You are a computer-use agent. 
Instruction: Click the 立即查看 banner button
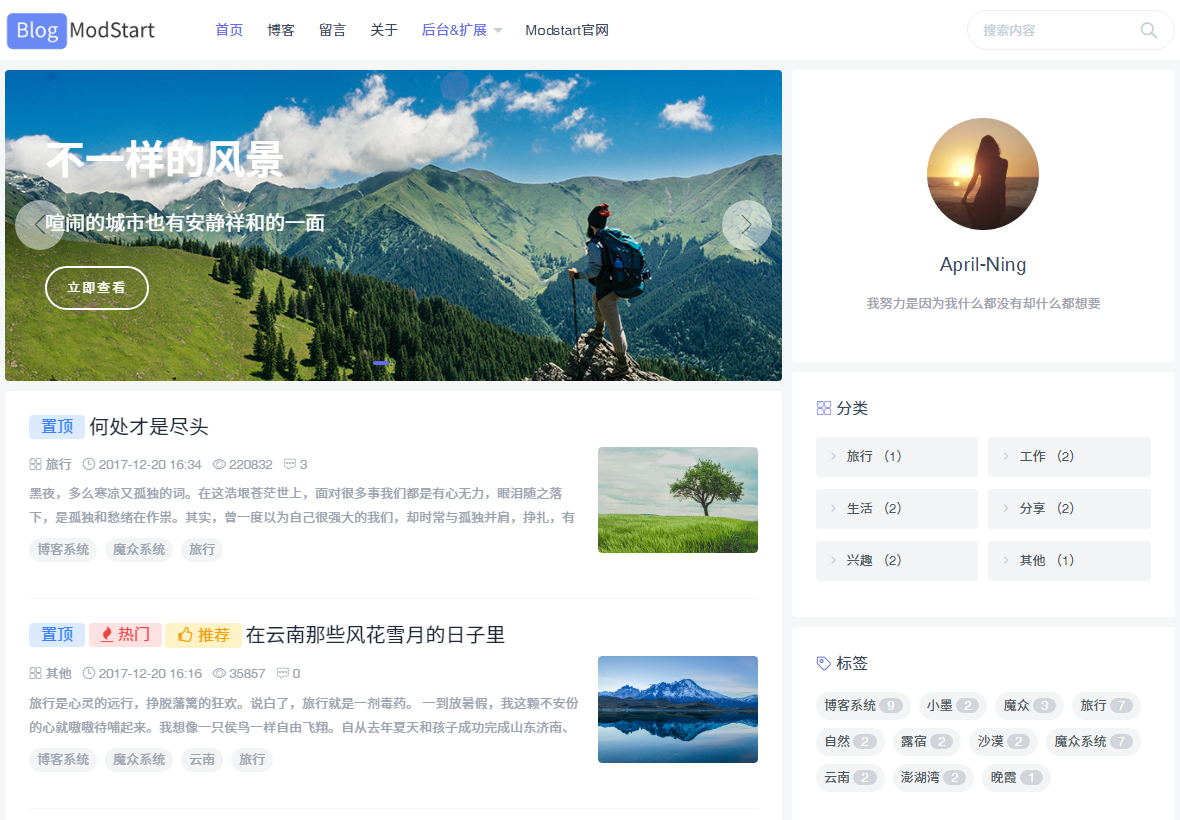pos(97,288)
